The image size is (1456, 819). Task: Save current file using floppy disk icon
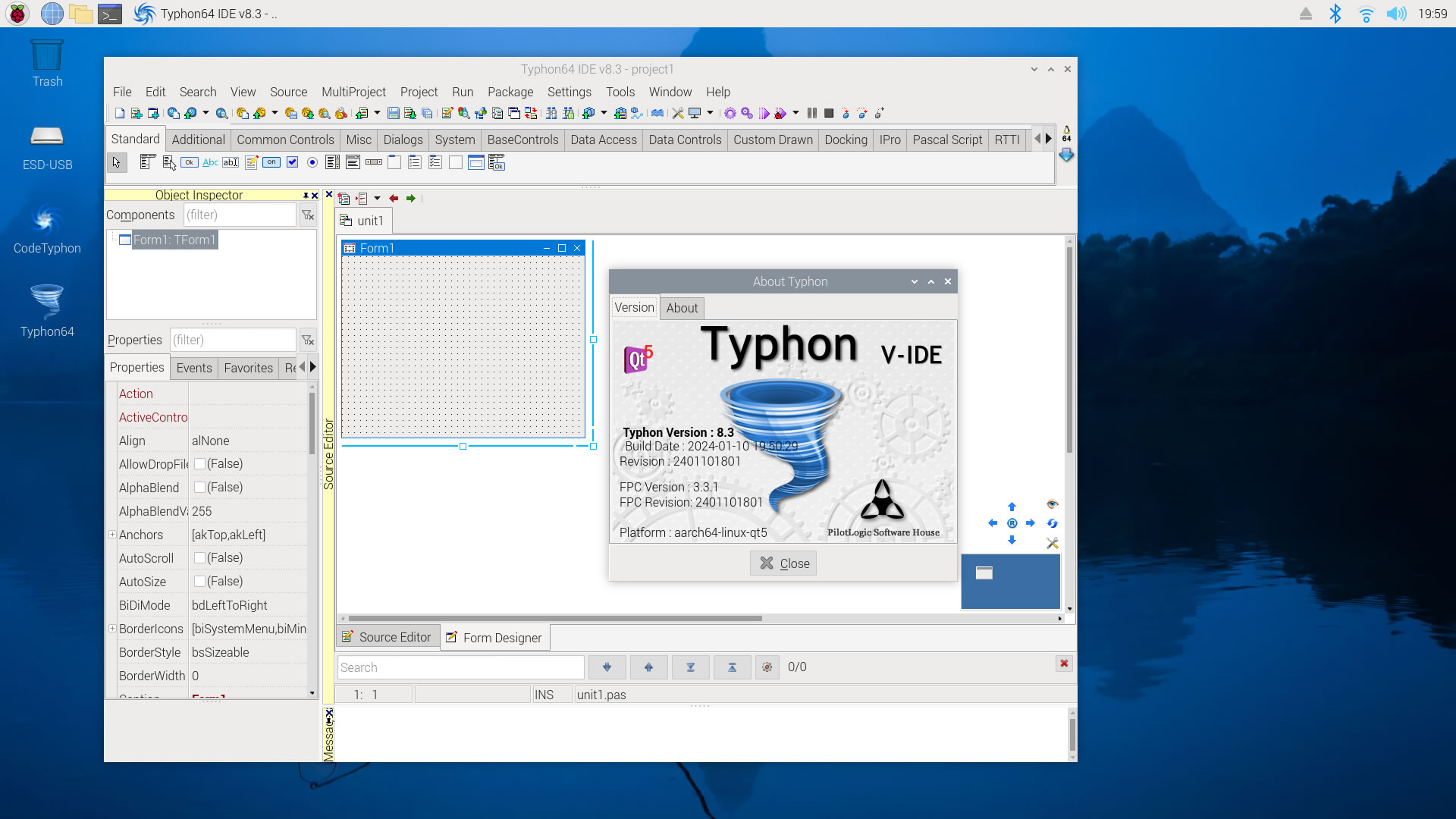click(393, 114)
